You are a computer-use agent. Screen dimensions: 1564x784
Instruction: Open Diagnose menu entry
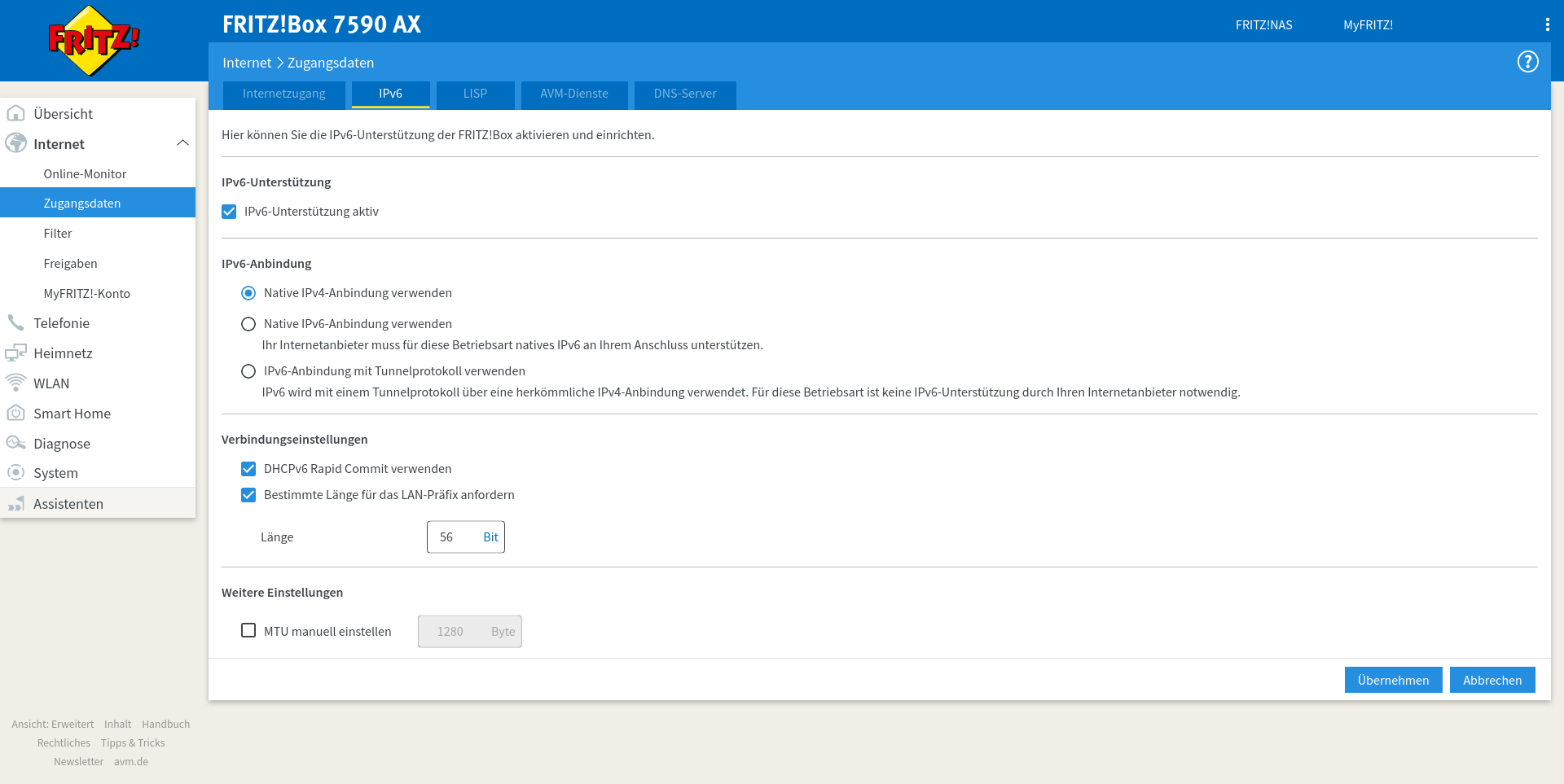[98, 443]
